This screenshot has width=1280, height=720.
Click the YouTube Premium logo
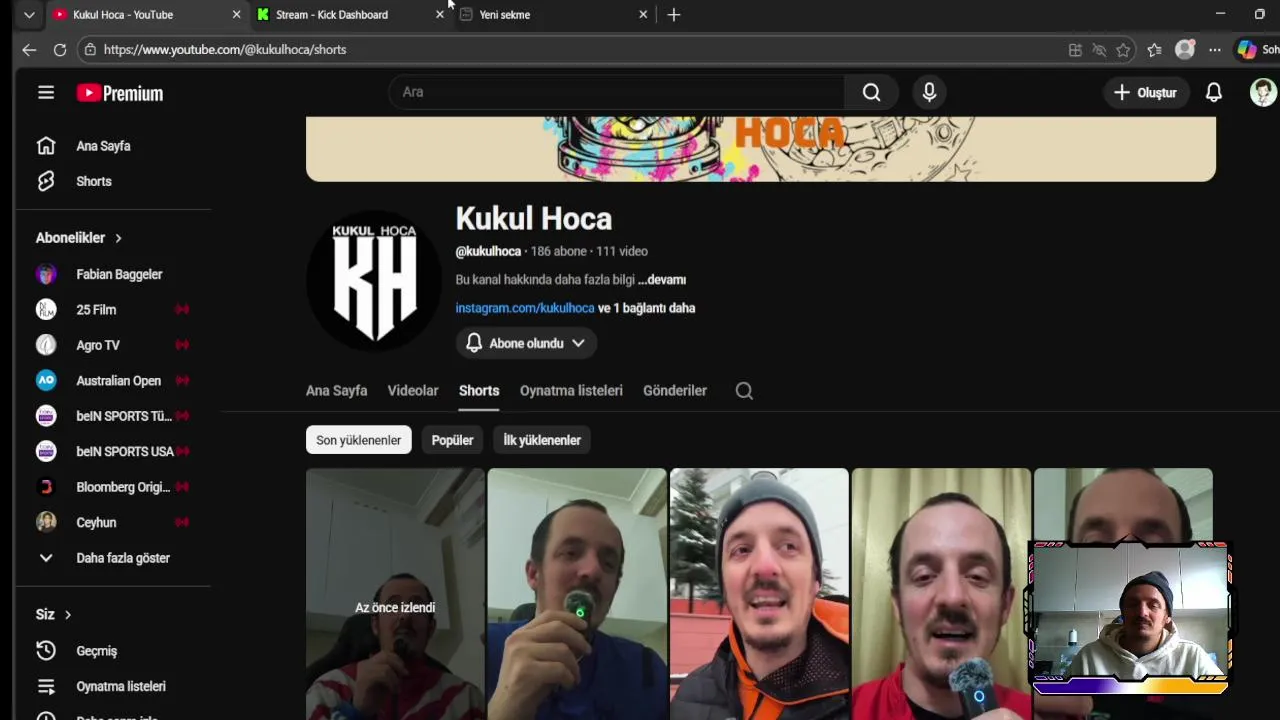click(x=120, y=93)
